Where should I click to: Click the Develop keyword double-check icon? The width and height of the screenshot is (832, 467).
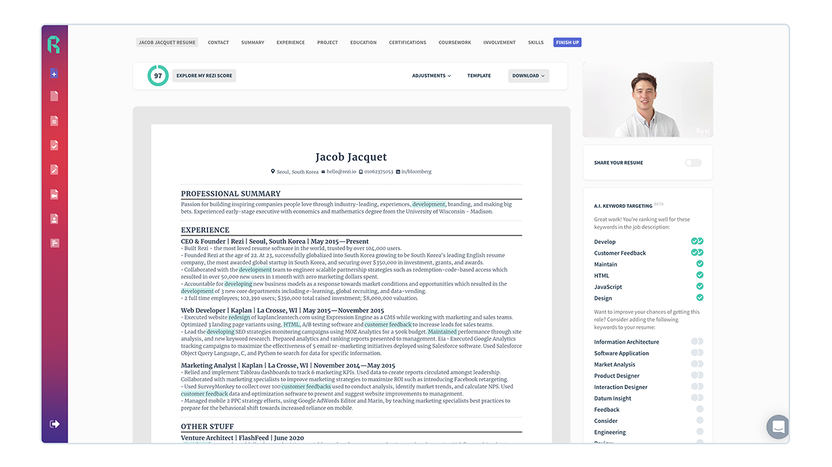click(697, 241)
